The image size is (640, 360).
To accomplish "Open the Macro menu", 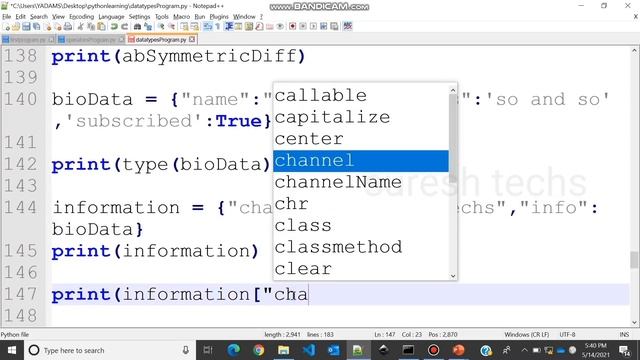I will tap(181, 17).
